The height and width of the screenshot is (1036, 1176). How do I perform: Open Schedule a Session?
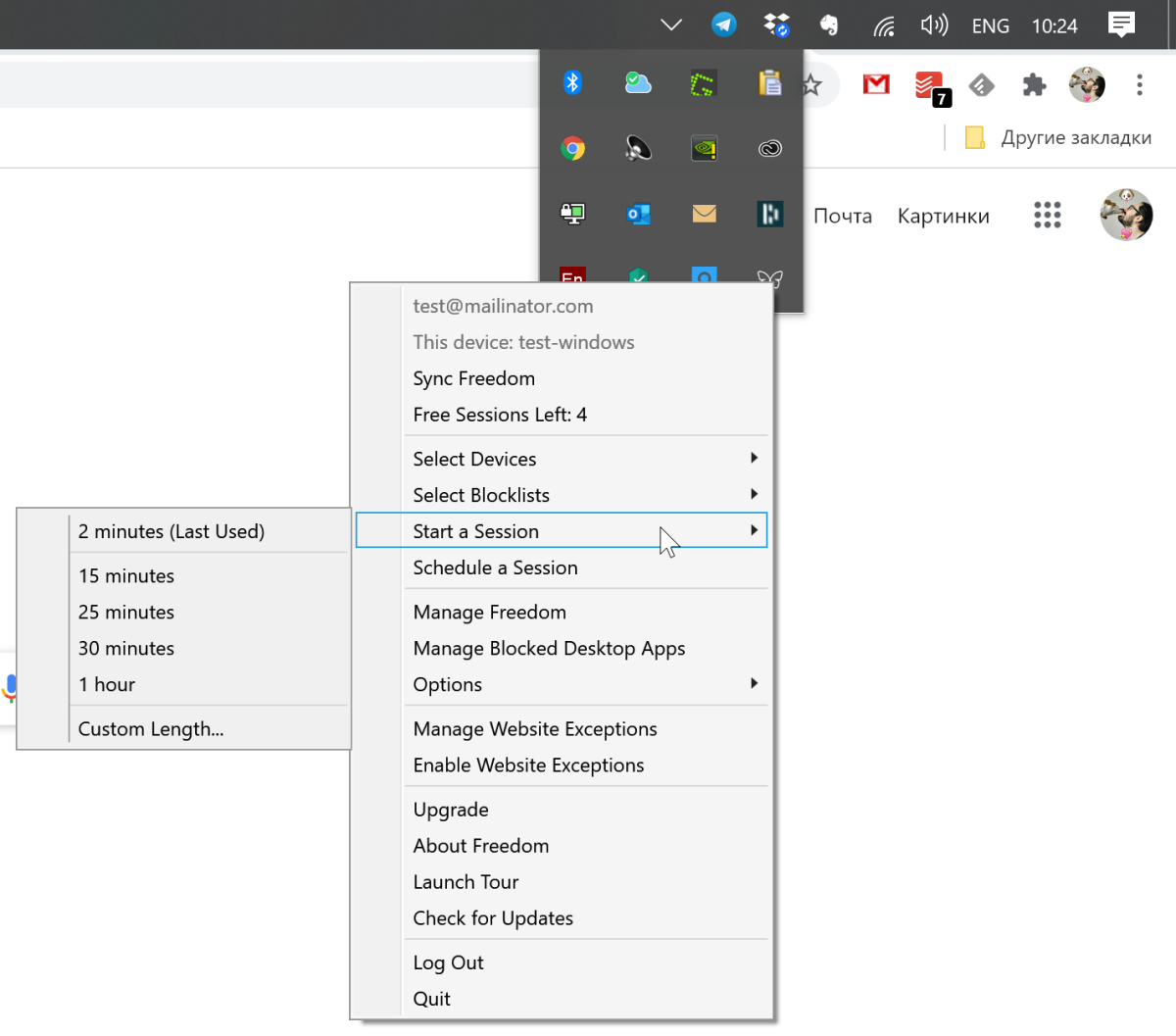pyautogui.click(x=562, y=567)
